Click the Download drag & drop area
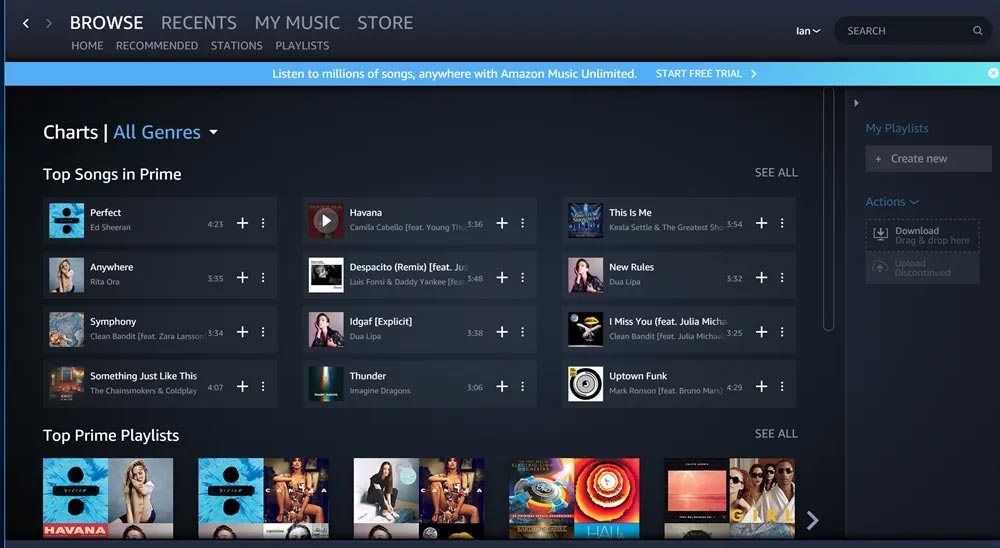1000x548 pixels. coord(922,235)
